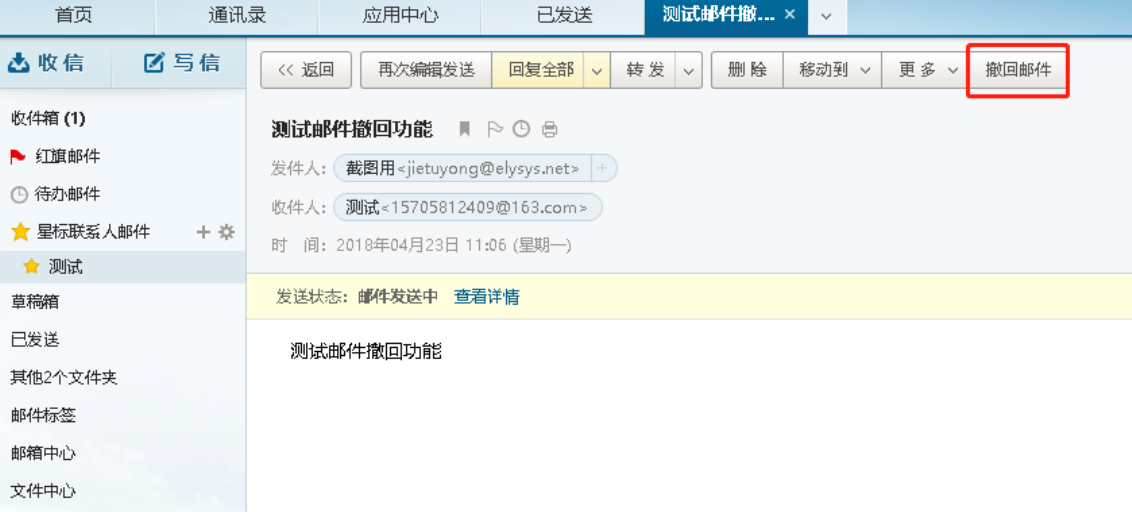
Task: Expand the 更多 options menu
Action: pos(926,70)
